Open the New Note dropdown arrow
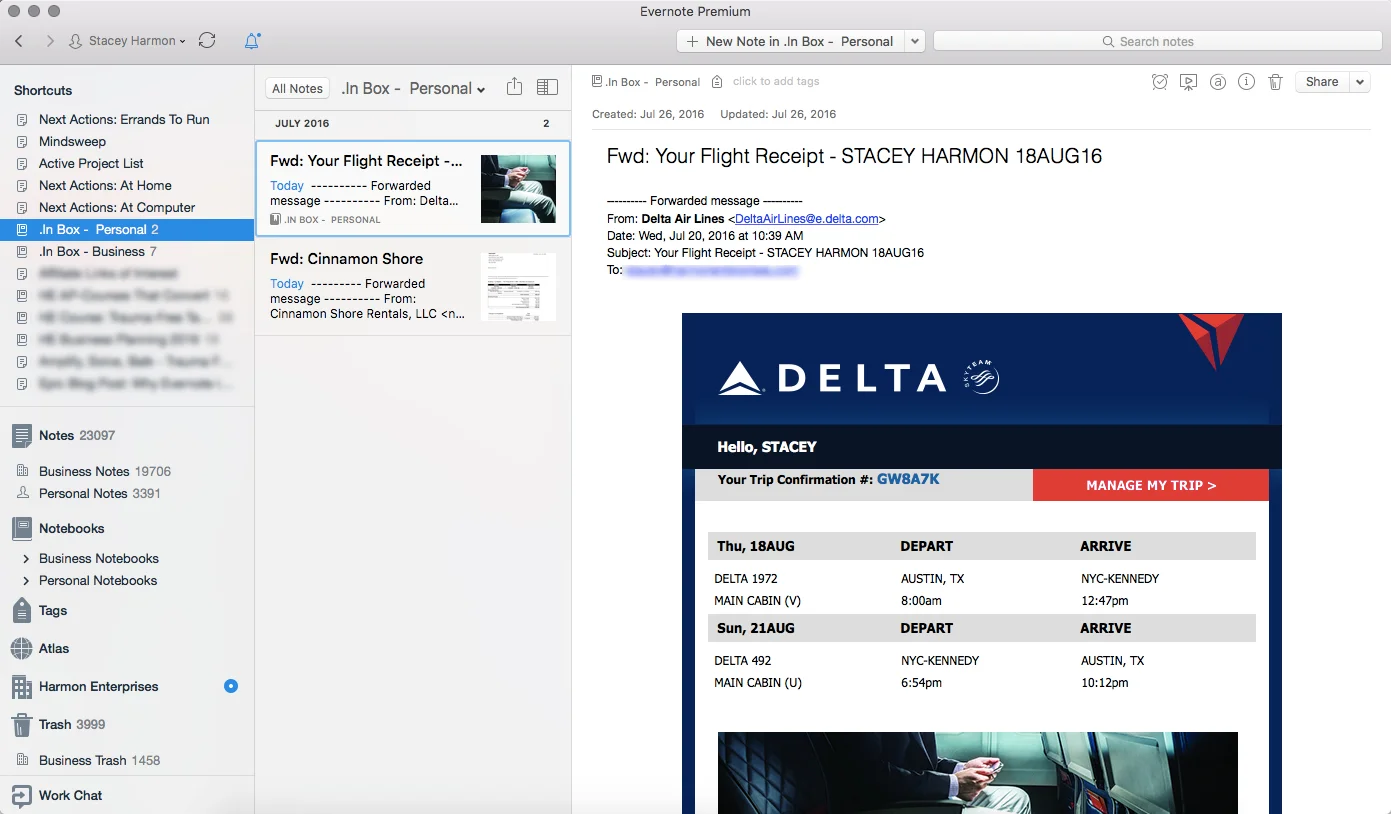The image size is (1391, 814). tap(915, 41)
